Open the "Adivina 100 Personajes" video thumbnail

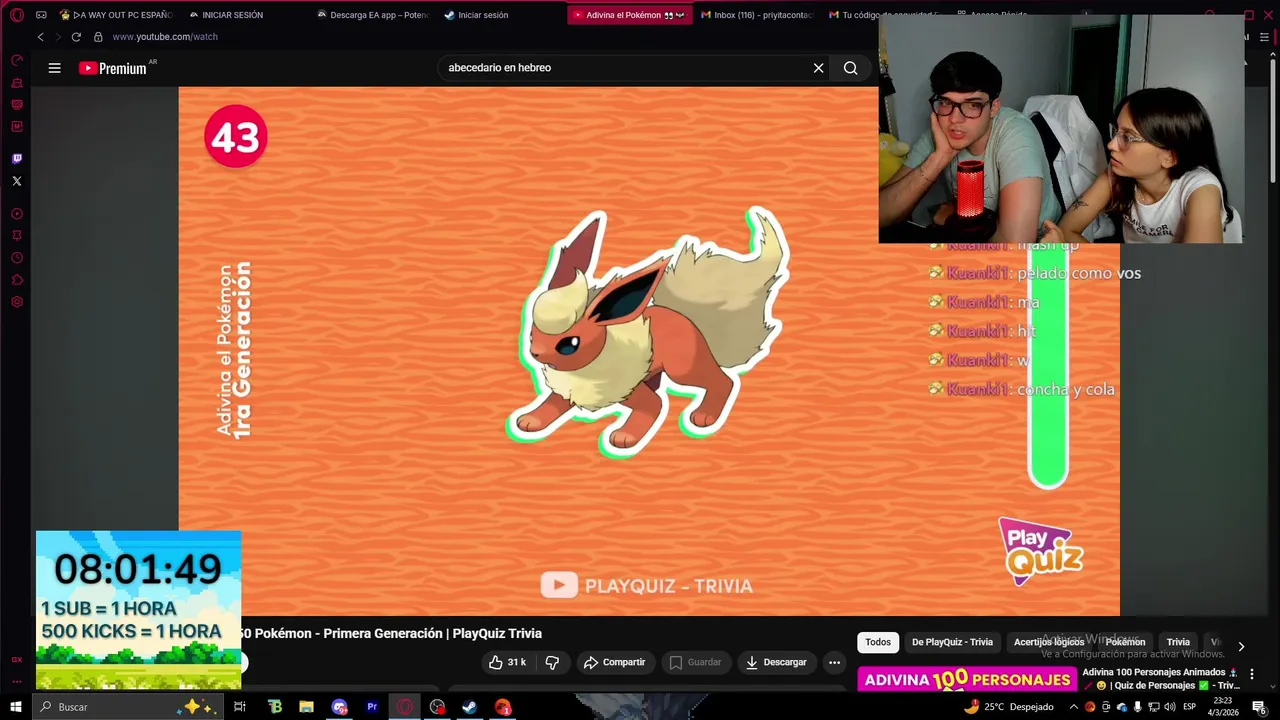click(x=967, y=680)
